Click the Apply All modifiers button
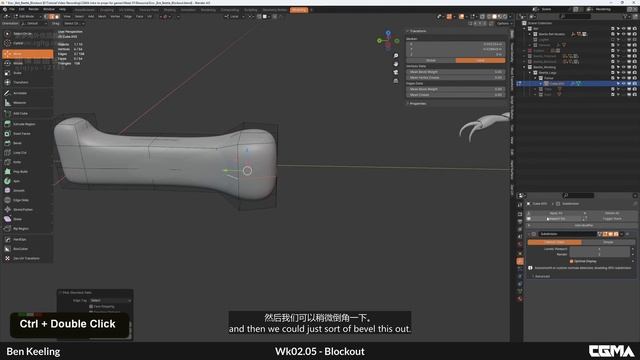 pyautogui.click(x=556, y=213)
